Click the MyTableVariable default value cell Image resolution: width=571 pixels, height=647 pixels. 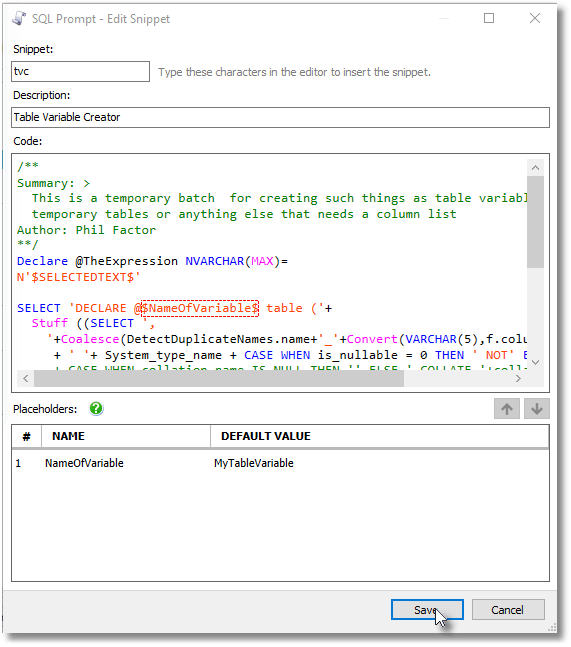click(x=254, y=463)
